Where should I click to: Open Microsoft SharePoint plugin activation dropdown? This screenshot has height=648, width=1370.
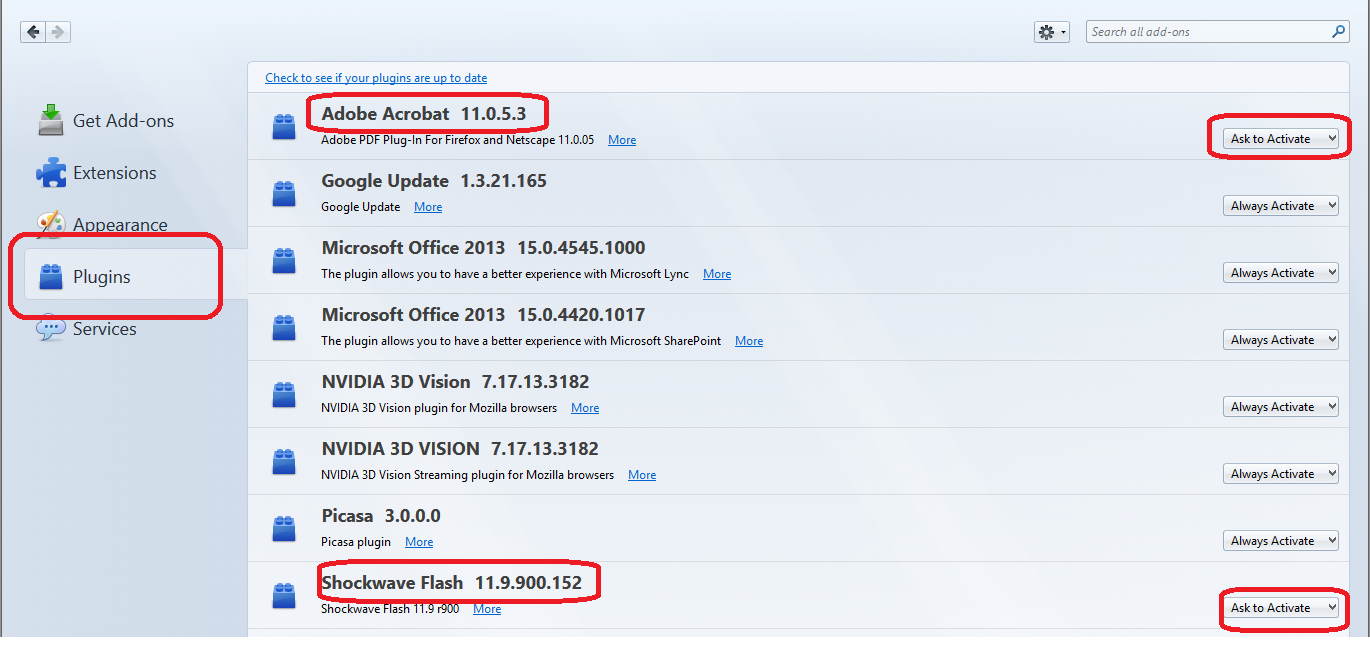1281,340
